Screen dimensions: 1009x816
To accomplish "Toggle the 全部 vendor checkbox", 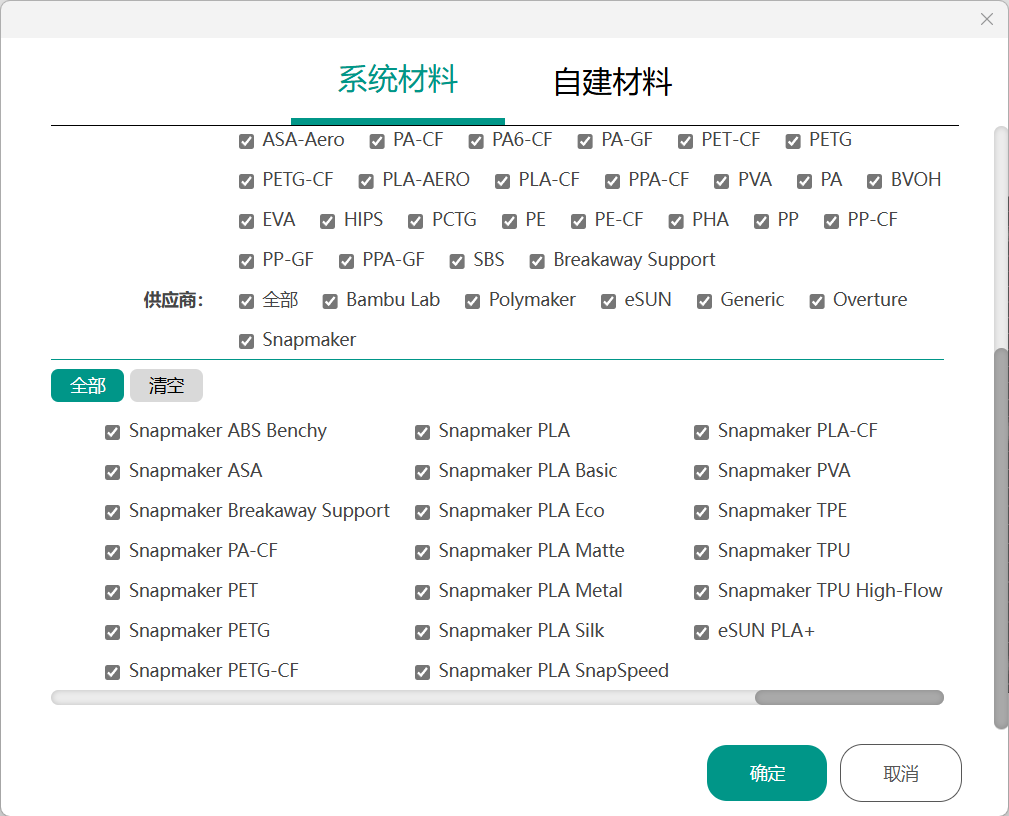I will 247,301.
